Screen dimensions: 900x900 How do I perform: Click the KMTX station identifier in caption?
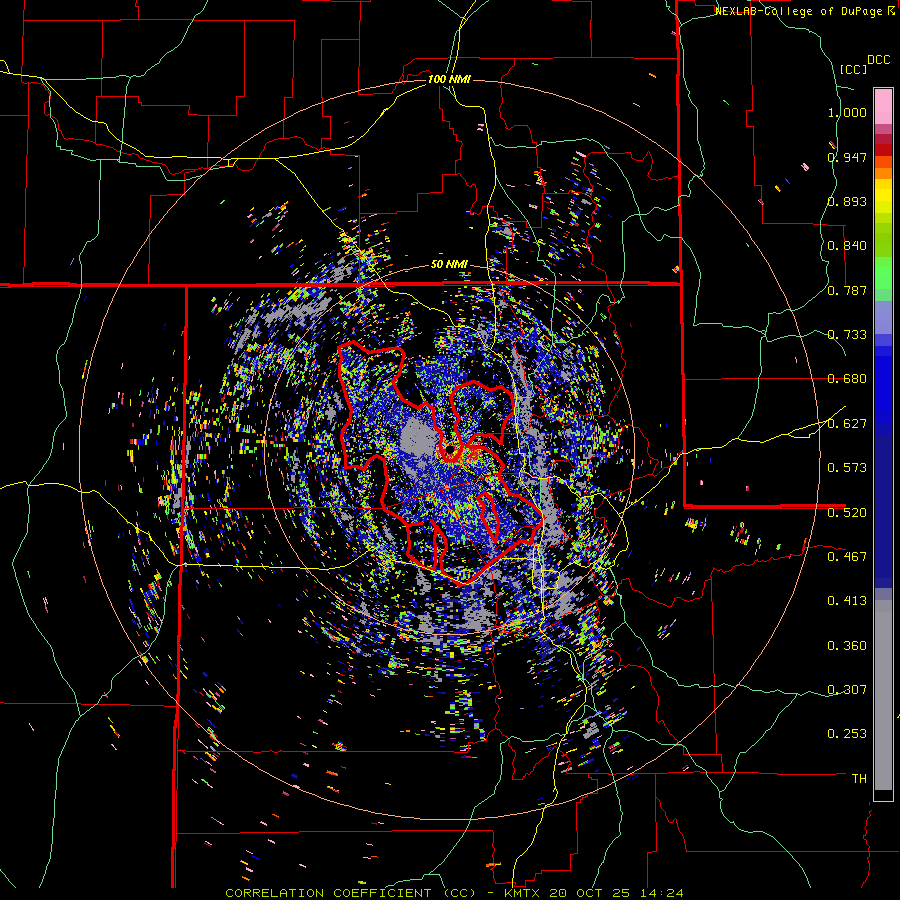click(523, 893)
